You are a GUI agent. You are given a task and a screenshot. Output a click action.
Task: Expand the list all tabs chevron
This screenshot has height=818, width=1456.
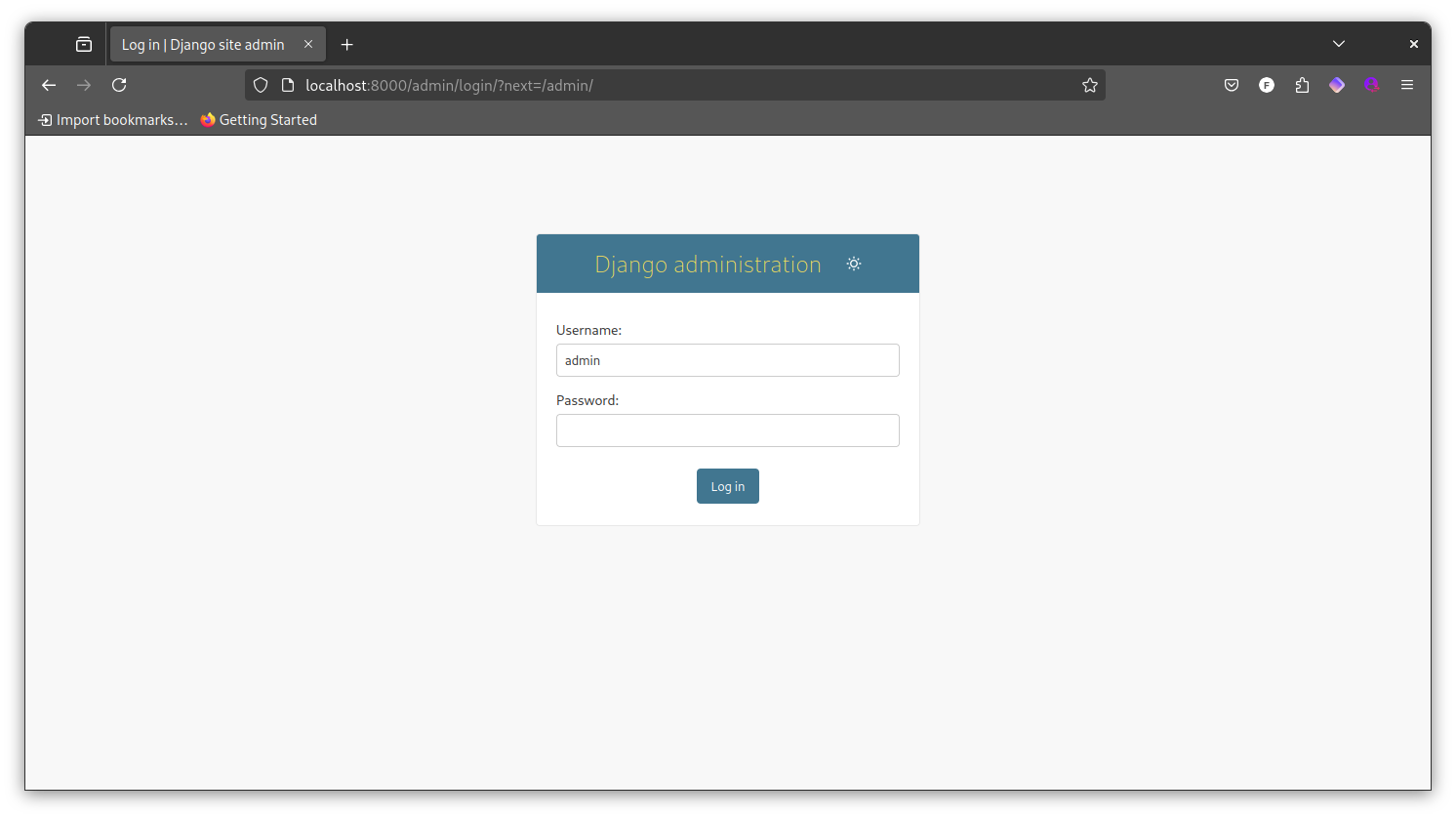pos(1339,44)
